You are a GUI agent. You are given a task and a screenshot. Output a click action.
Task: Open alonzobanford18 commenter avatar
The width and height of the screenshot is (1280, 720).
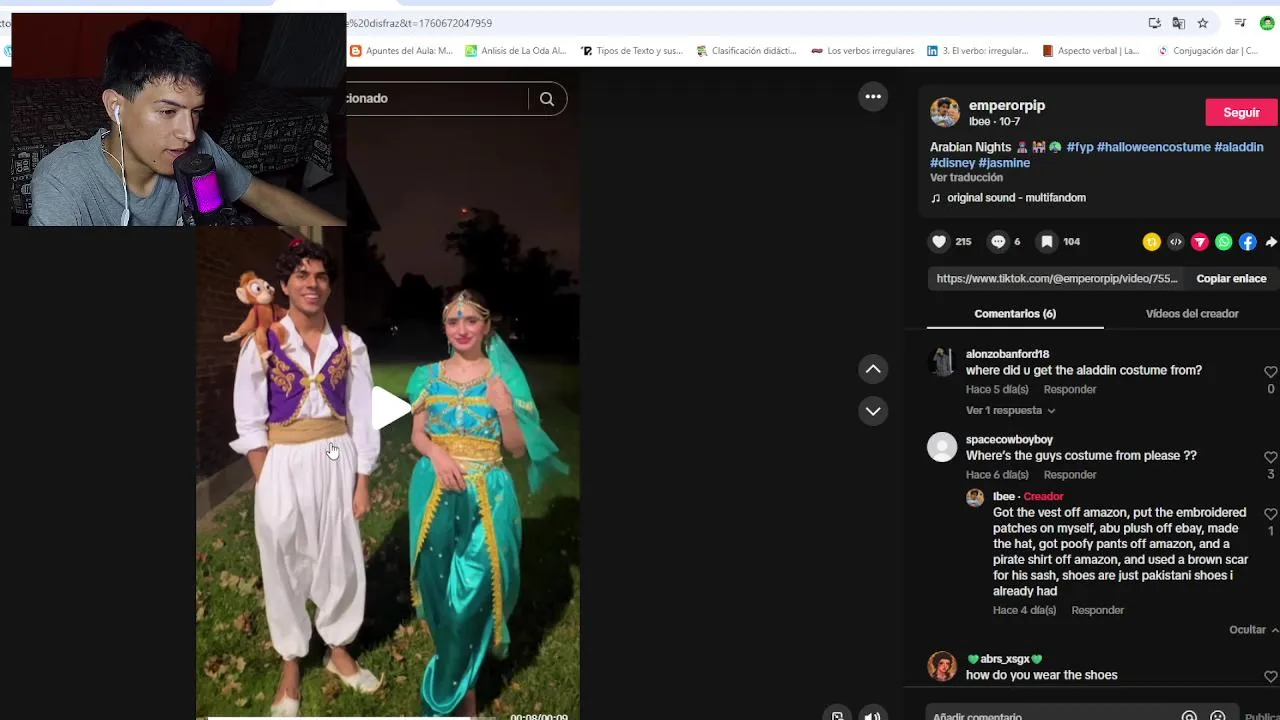(x=942, y=362)
